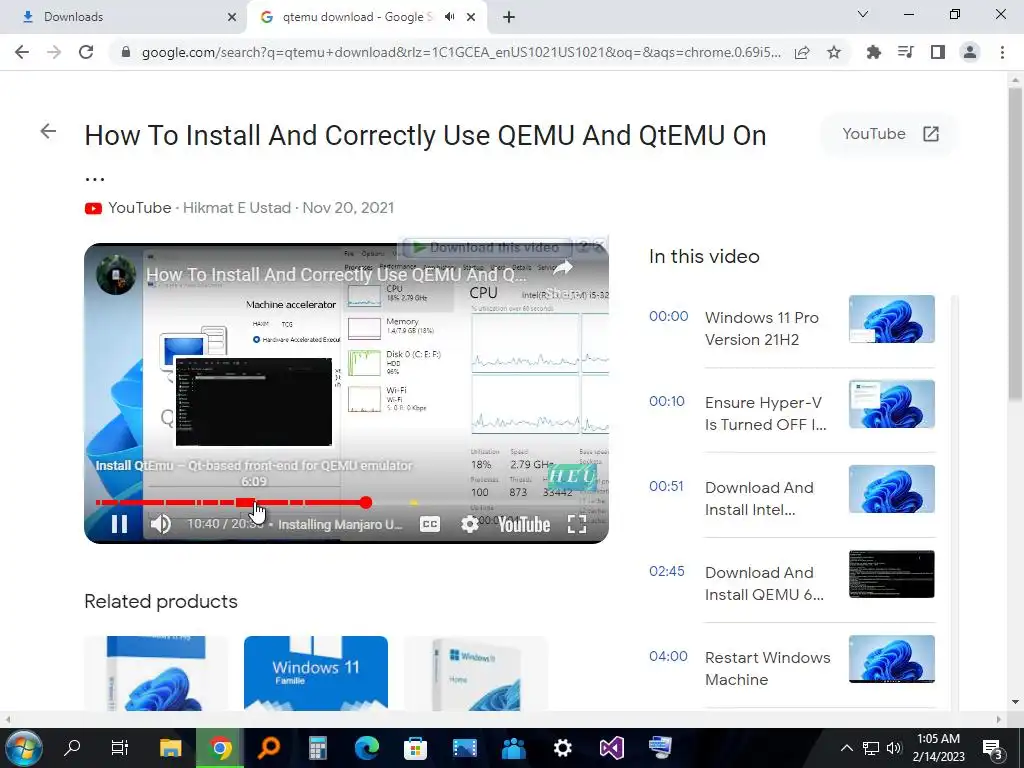Click the address bar URL
Image resolution: width=1024 pixels, height=768 pixels.
pyautogui.click(x=461, y=52)
